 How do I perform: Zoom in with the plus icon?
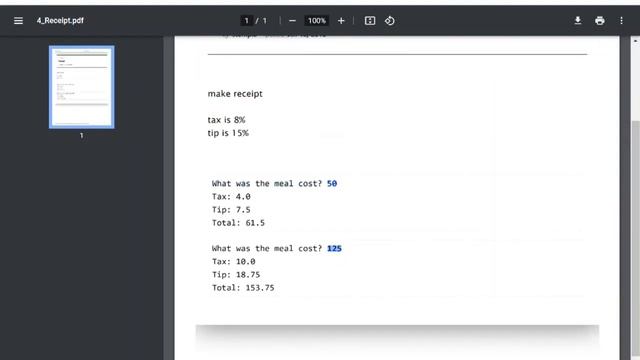[x=341, y=20]
